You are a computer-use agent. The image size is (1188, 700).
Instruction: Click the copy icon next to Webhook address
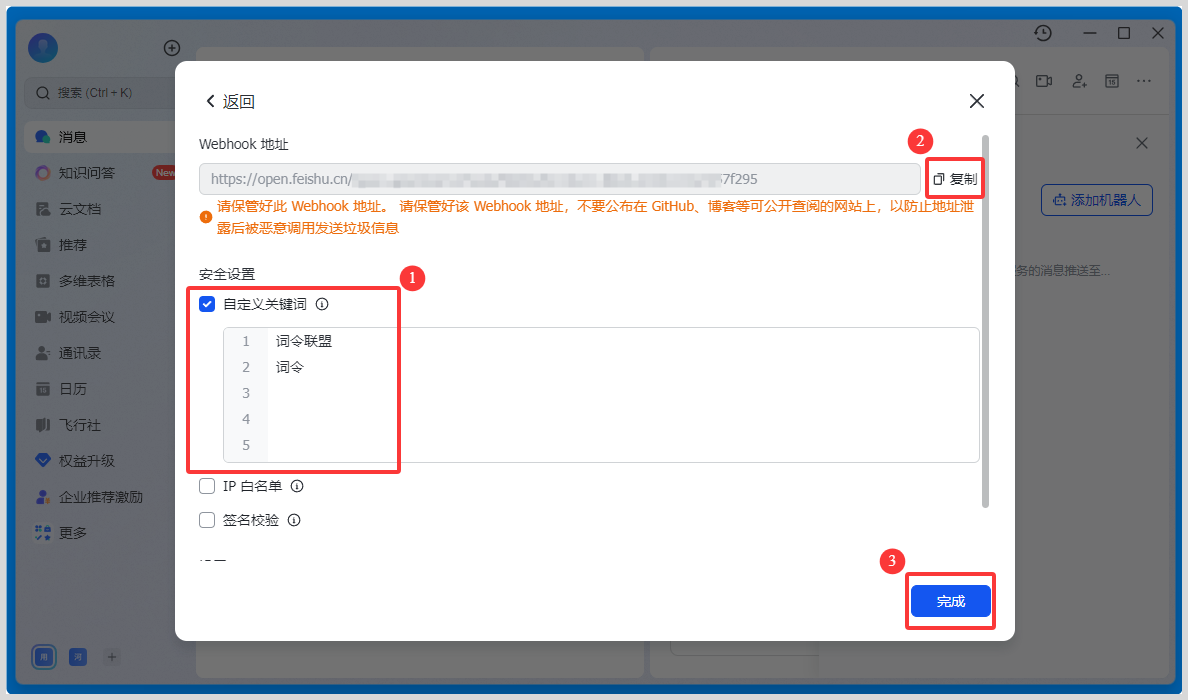click(x=939, y=179)
